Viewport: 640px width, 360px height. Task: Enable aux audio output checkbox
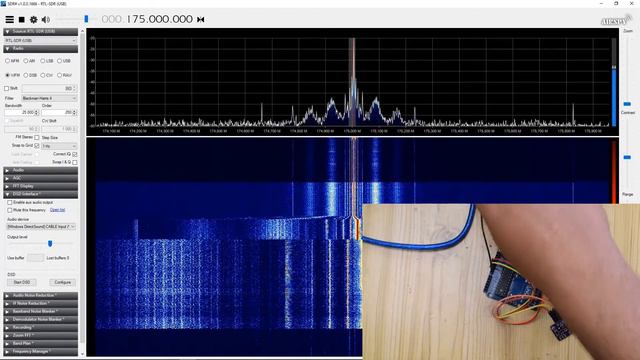pos(9,202)
